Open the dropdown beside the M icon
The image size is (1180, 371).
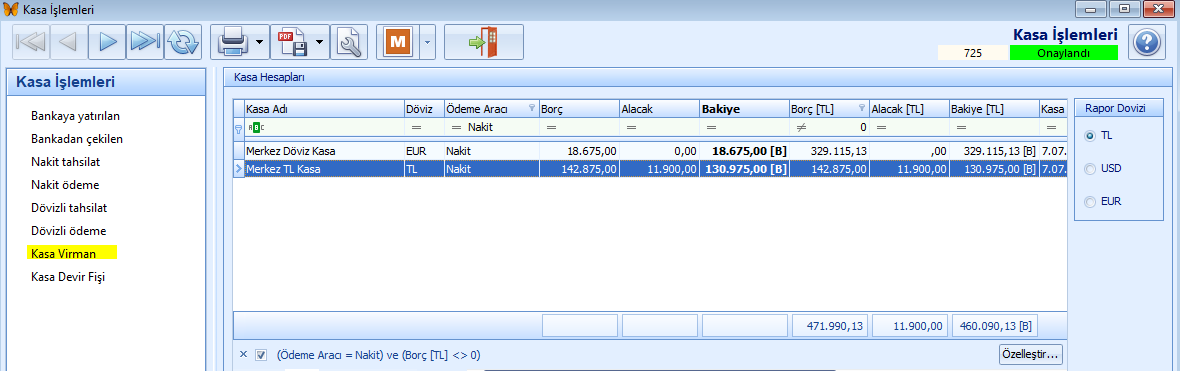pyautogui.click(x=426, y=42)
